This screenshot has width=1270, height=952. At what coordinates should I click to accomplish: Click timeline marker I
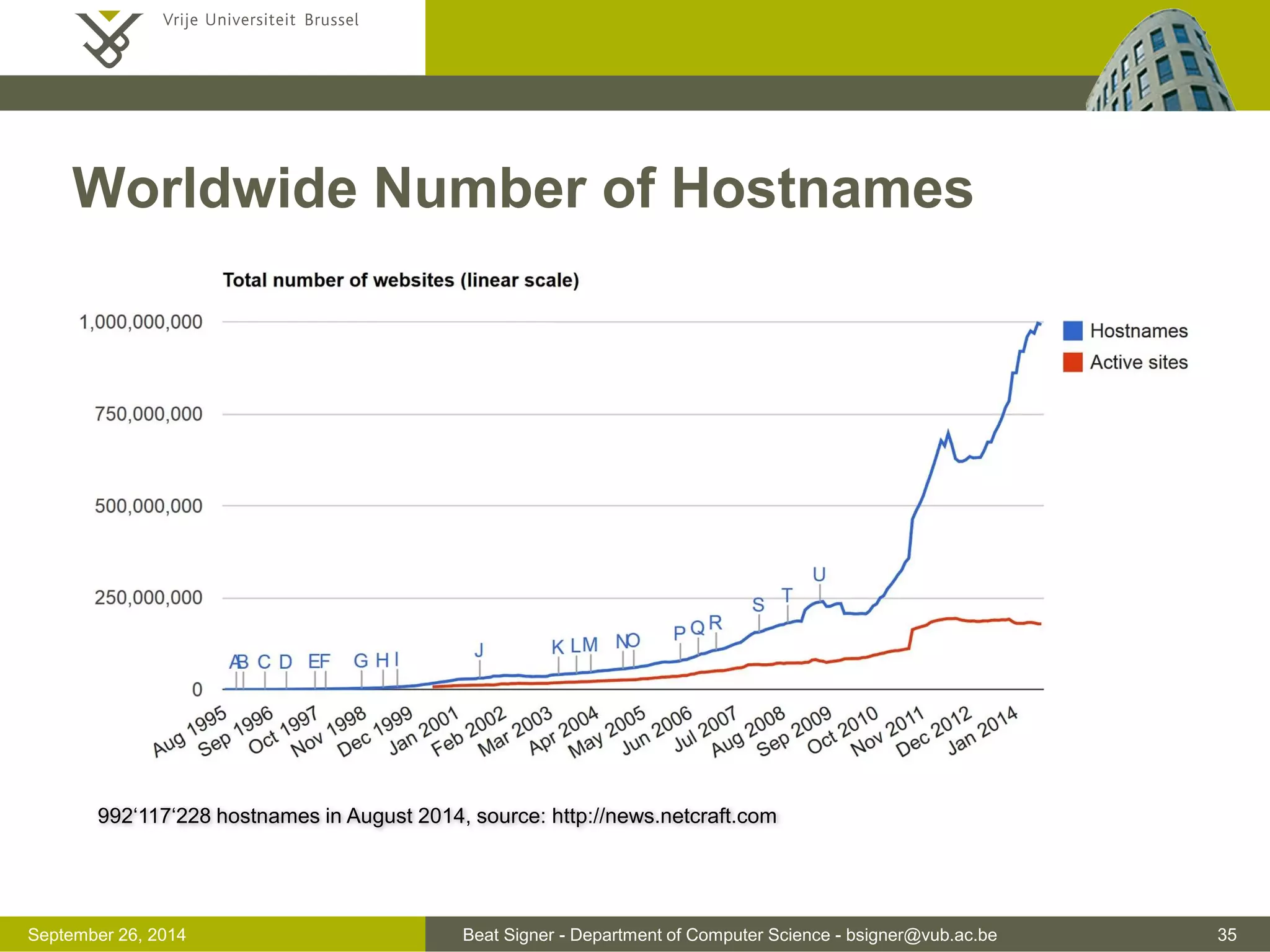click(x=397, y=659)
